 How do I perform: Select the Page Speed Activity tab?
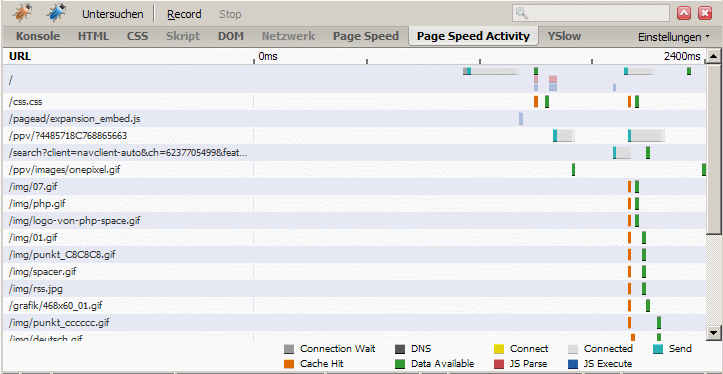(x=474, y=36)
